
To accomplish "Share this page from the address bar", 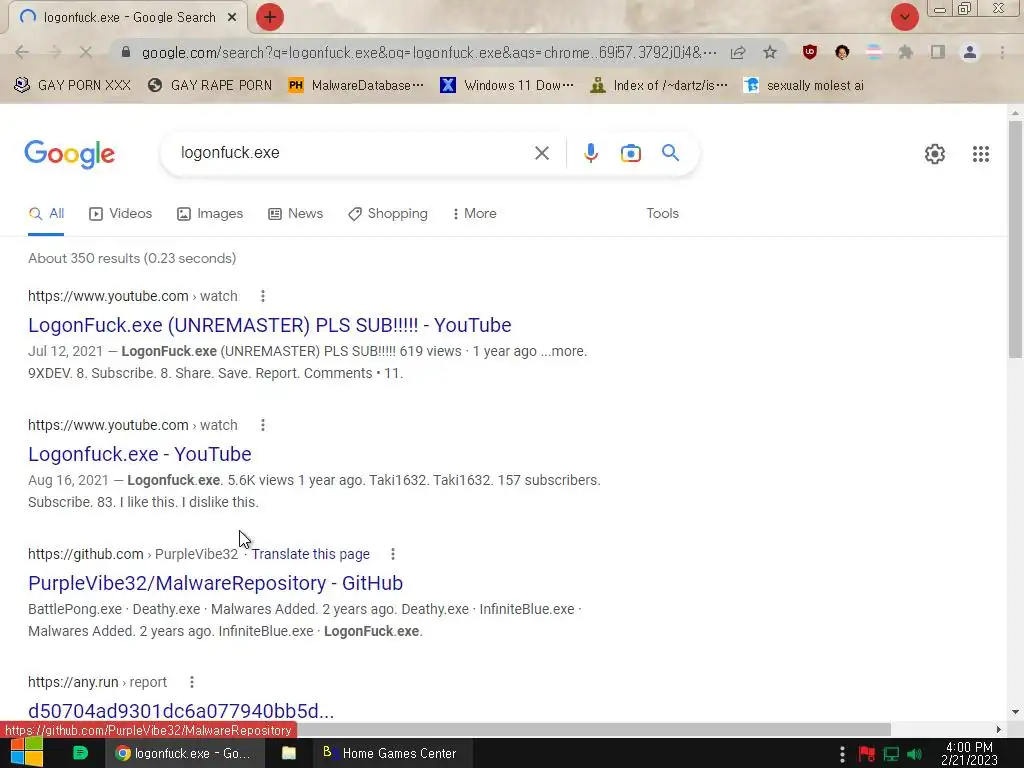I will click(x=738, y=52).
